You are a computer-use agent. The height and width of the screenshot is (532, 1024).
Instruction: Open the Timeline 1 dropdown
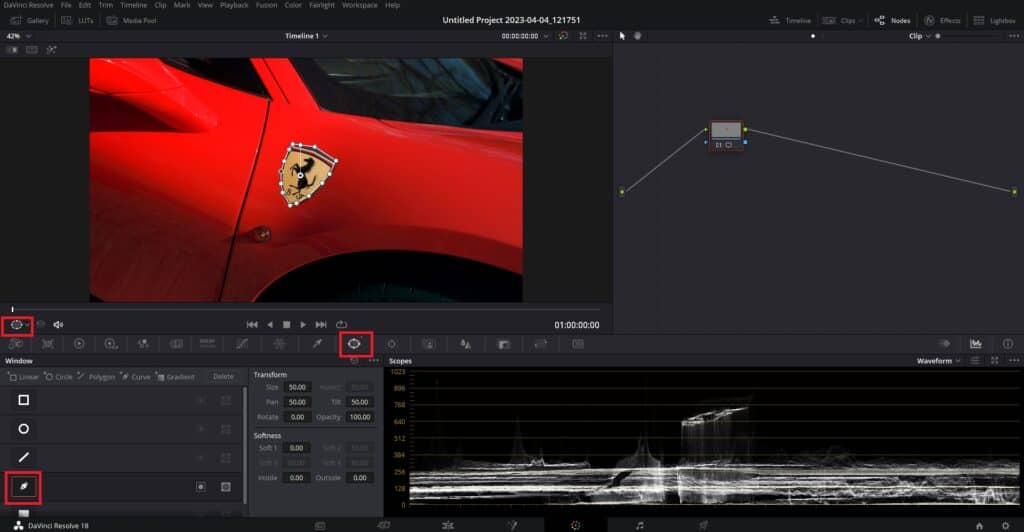(306, 36)
